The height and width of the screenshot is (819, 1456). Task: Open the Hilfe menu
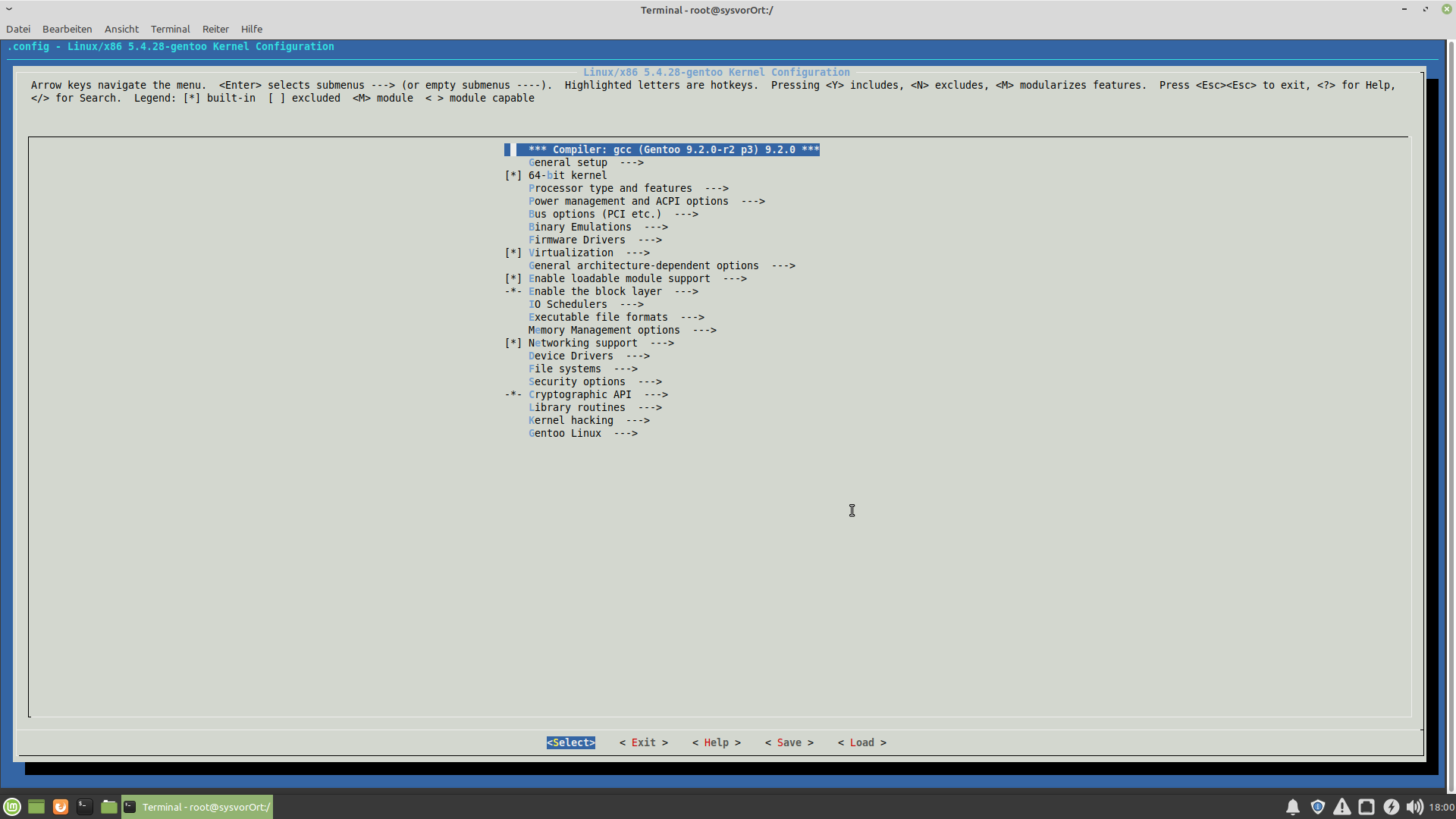click(x=252, y=29)
